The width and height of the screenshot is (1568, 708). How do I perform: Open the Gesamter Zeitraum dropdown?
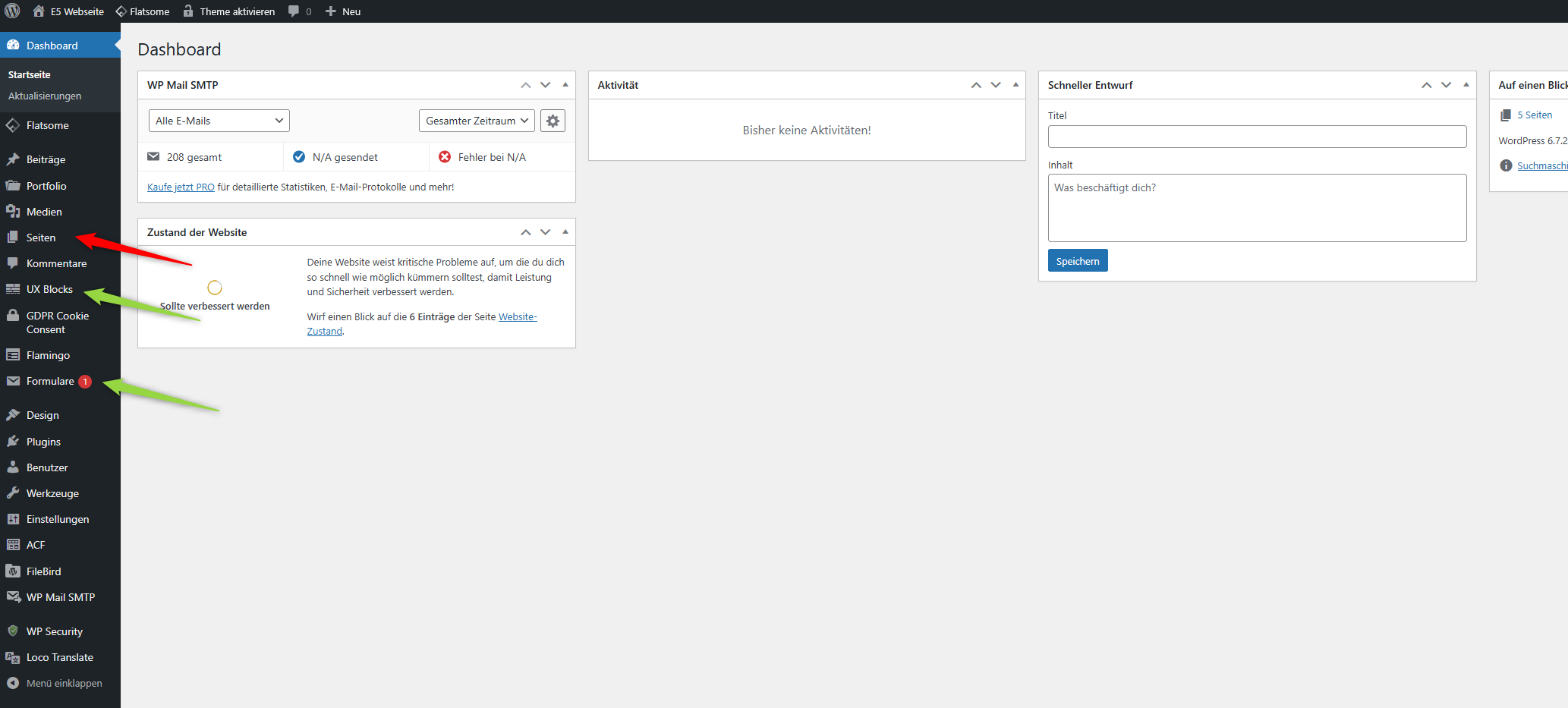(477, 121)
